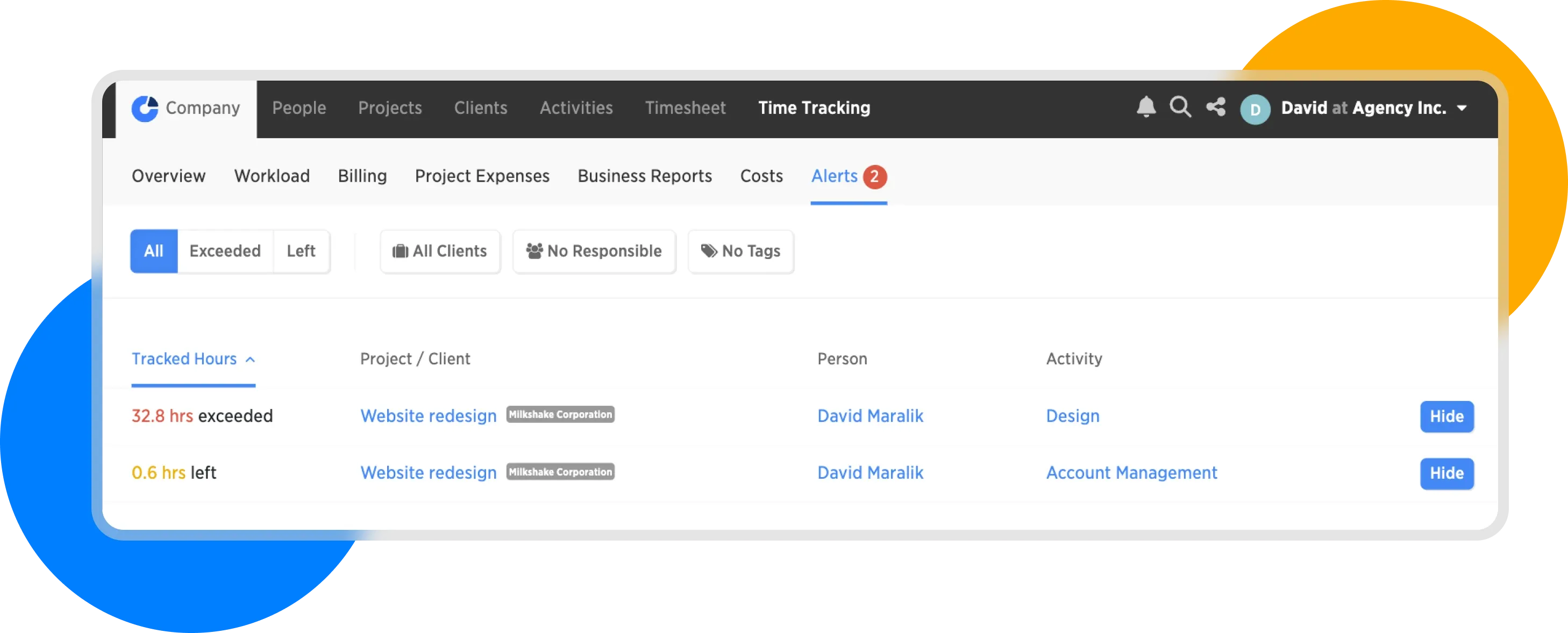Switch filter to Left
The height and width of the screenshot is (633, 1568).
point(301,251)
